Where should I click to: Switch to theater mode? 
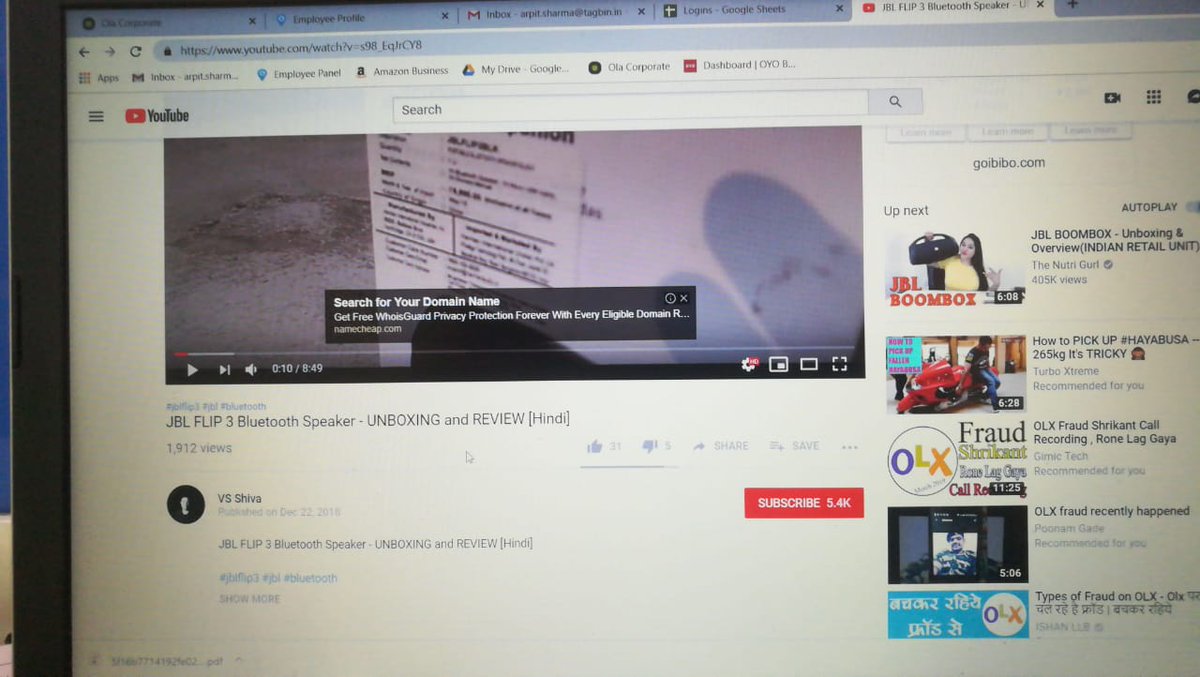coord(809,365)
